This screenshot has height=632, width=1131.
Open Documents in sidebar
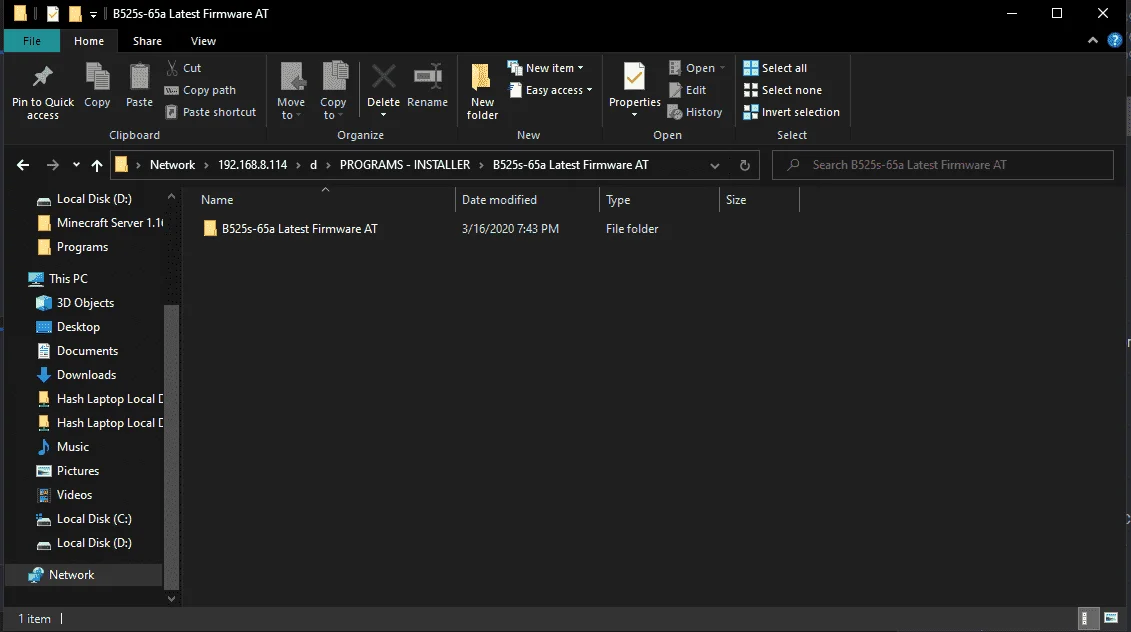coord(76,351)
